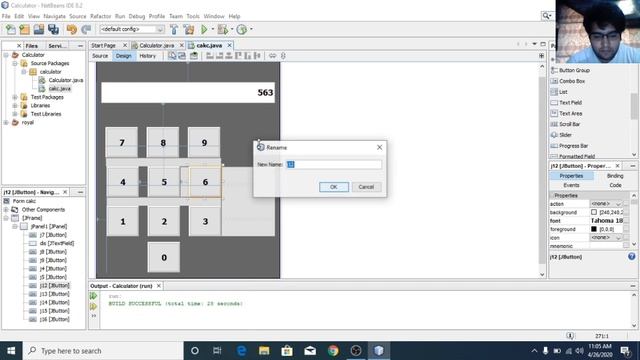Collapse the Calculator project node

tap(6, 55)
